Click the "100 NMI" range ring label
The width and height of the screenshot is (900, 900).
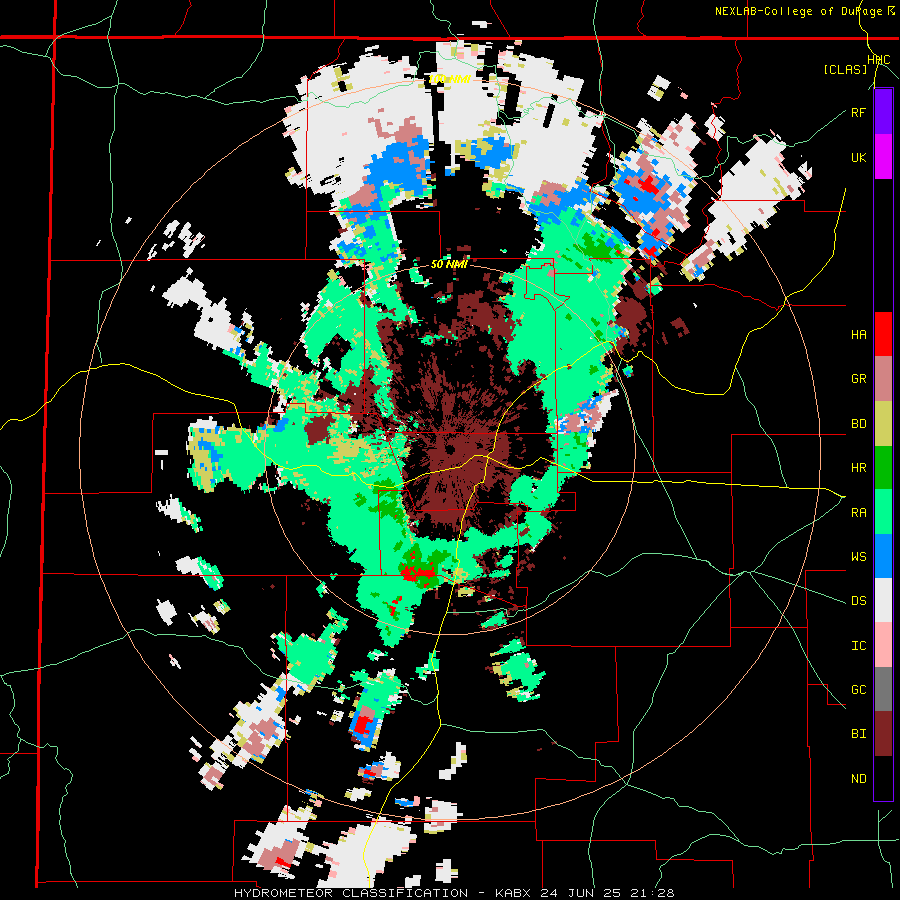[x=450, y=79]
